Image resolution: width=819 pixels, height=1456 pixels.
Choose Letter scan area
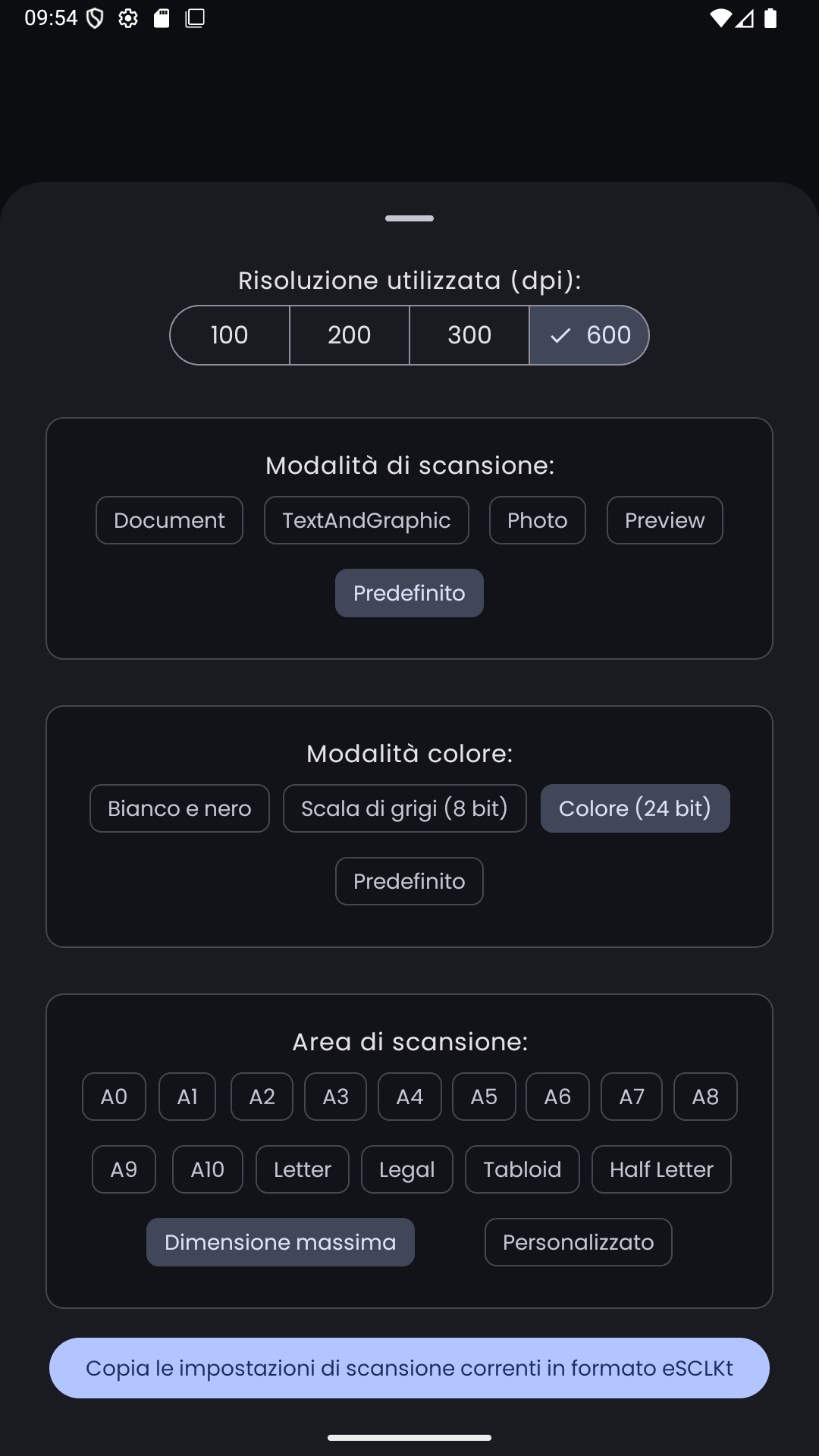[303, 1169]
